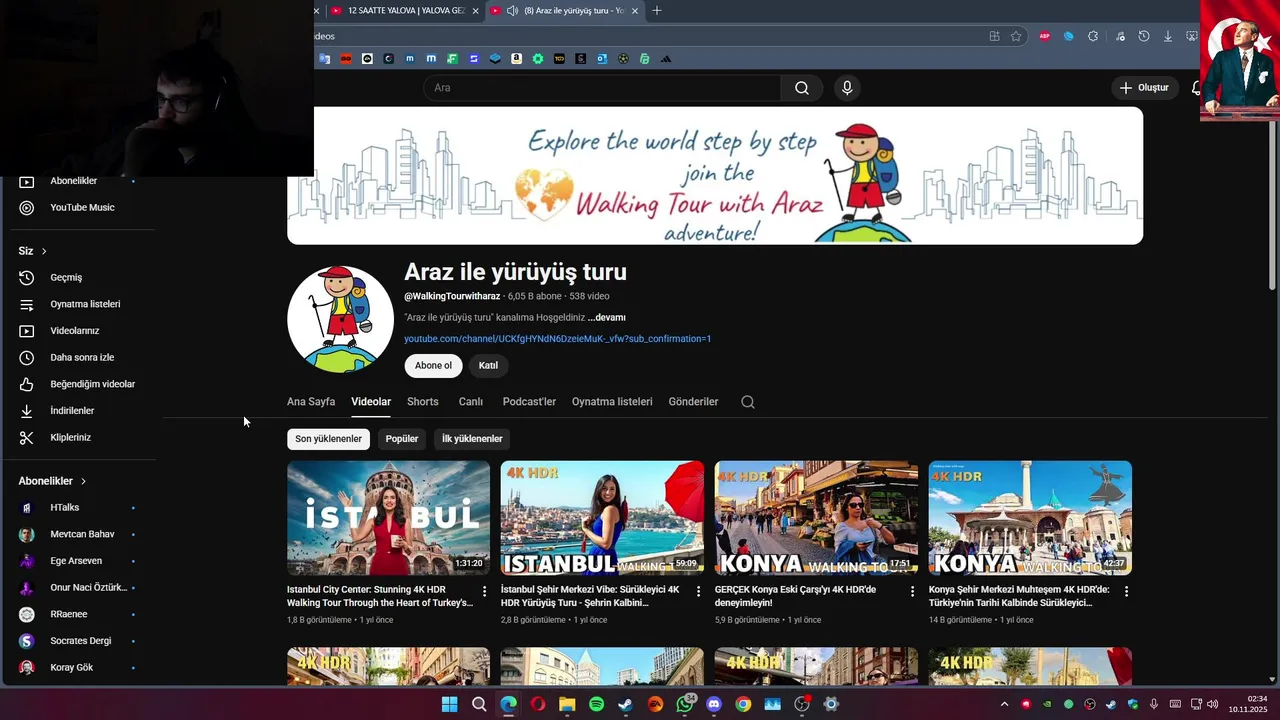Open Steam from the taskbar
Viewport: 1280px width, 720px height.
(x=625, y=704)
